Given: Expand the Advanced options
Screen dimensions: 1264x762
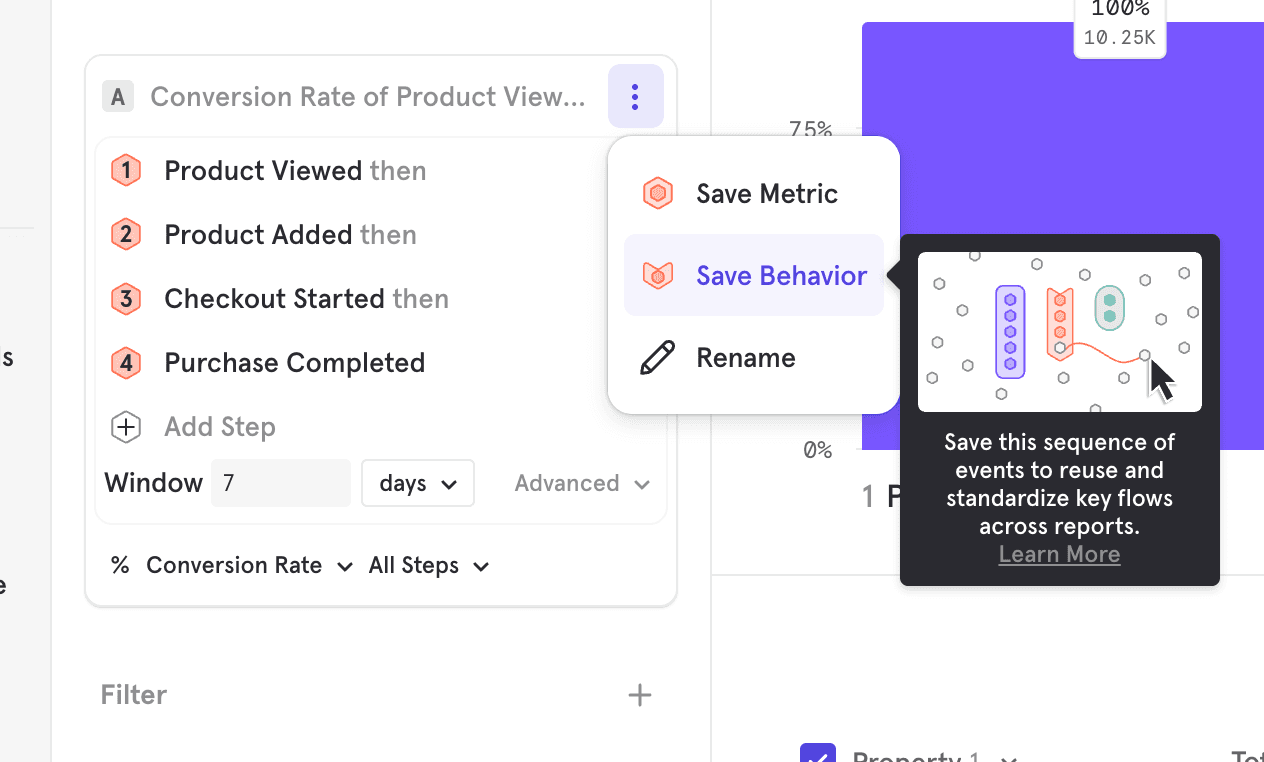Looking at the screenshot, I should click(x=581, y=483).
